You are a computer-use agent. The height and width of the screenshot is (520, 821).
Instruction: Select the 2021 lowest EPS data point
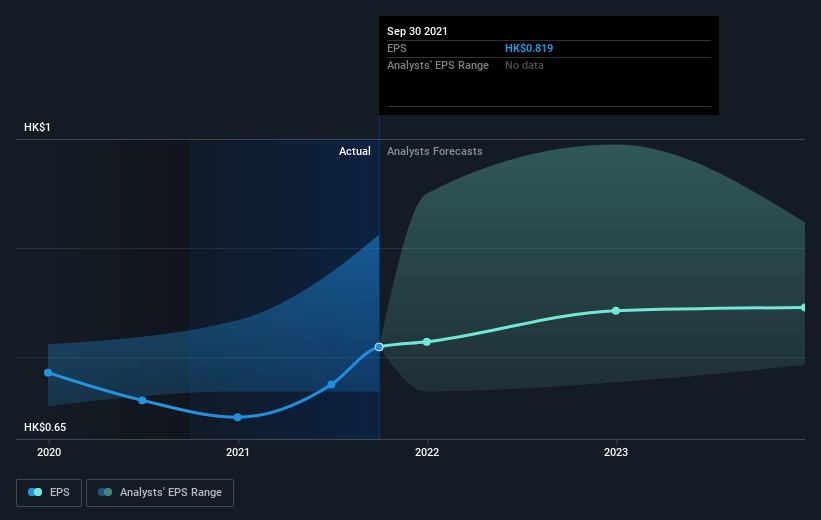click(238, 417)
